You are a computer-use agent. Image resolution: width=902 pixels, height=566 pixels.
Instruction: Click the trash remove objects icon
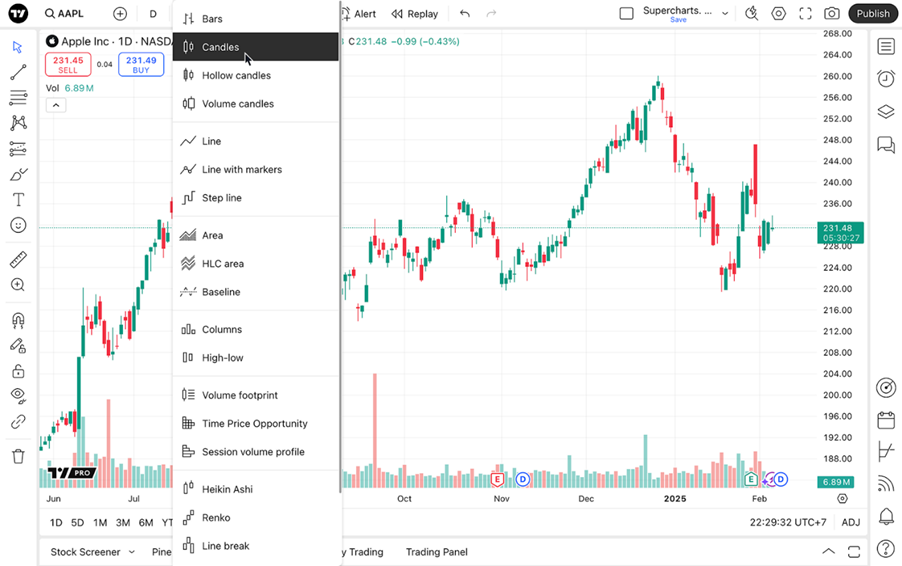(x=18, y=456)
